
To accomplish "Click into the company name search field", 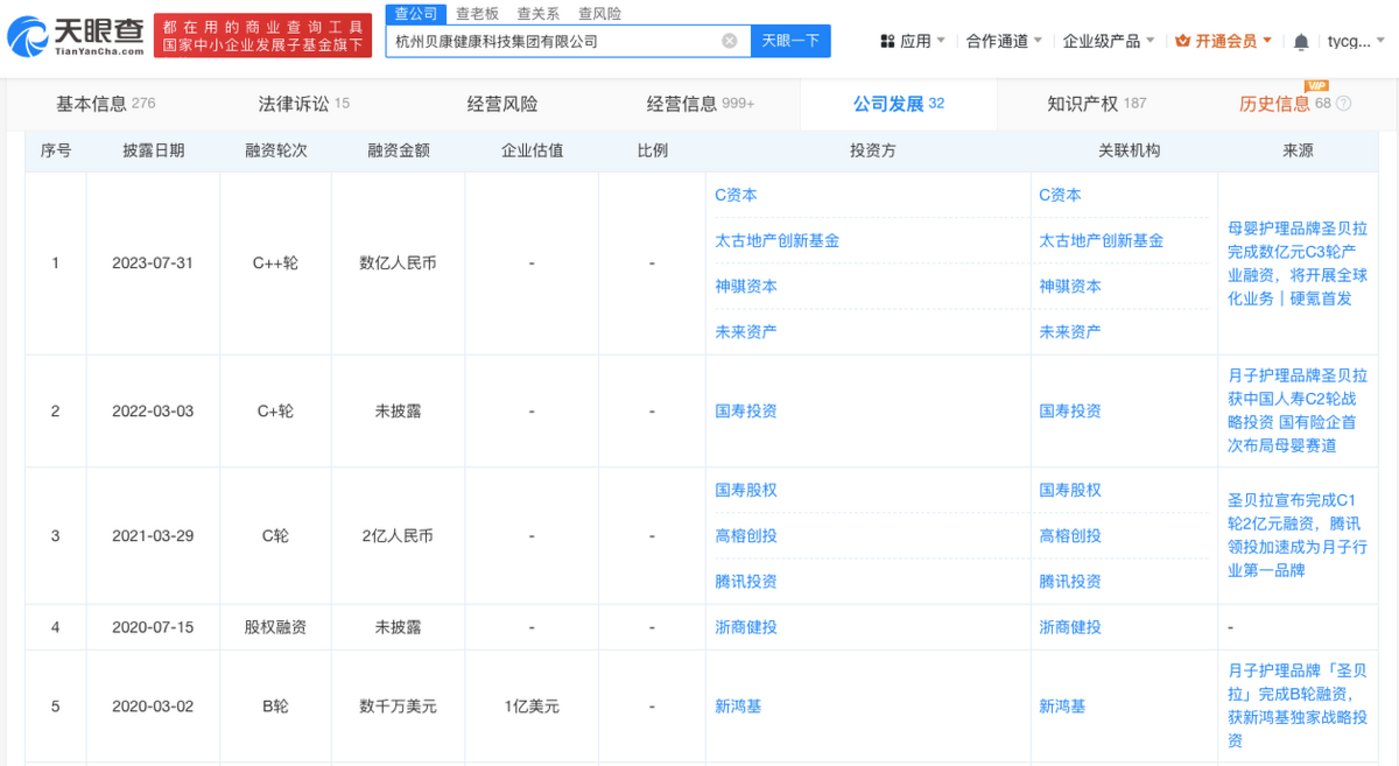I will 550,41.
